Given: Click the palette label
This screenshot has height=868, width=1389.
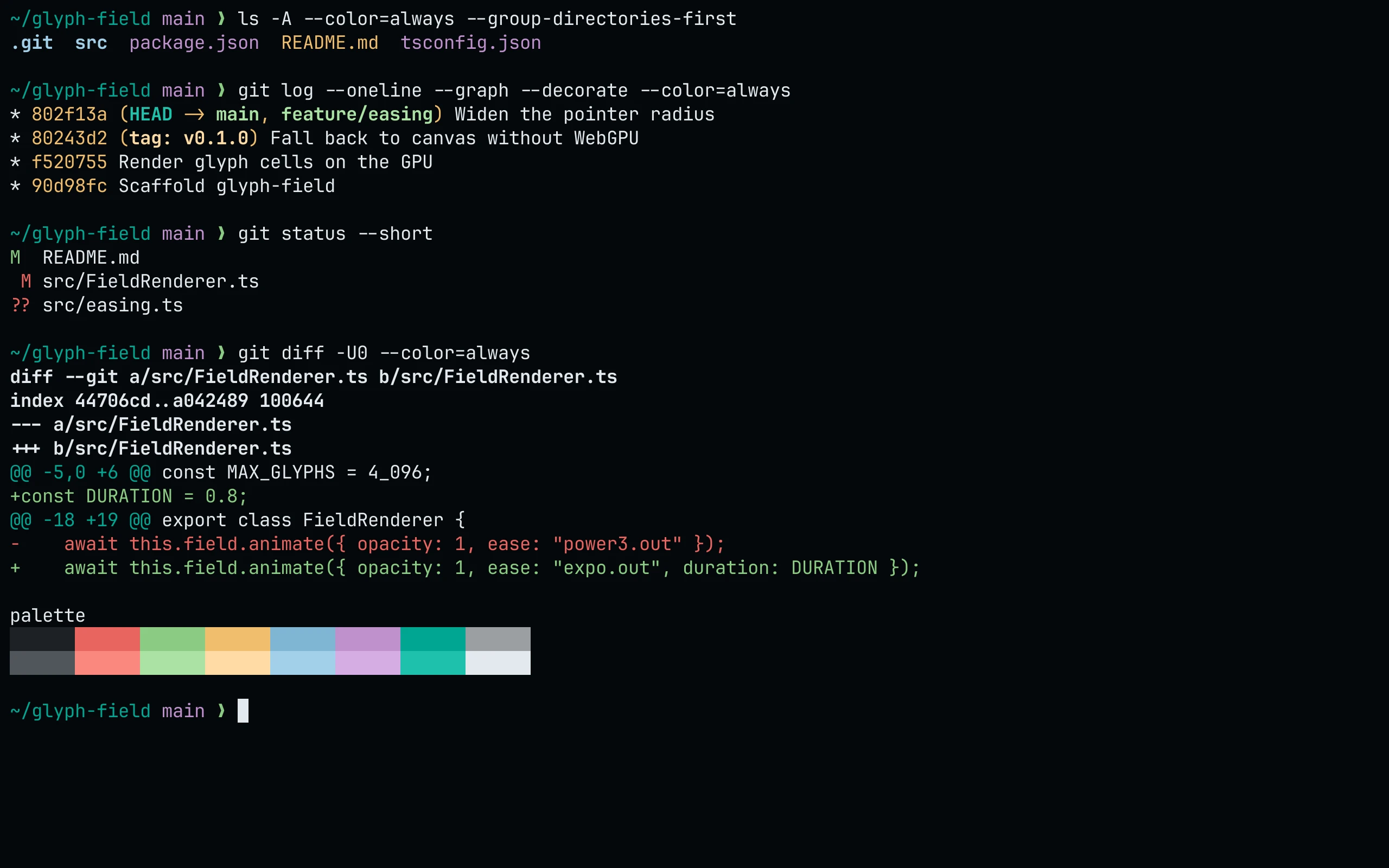Looking at the screenshot, I should pos(48,616).
